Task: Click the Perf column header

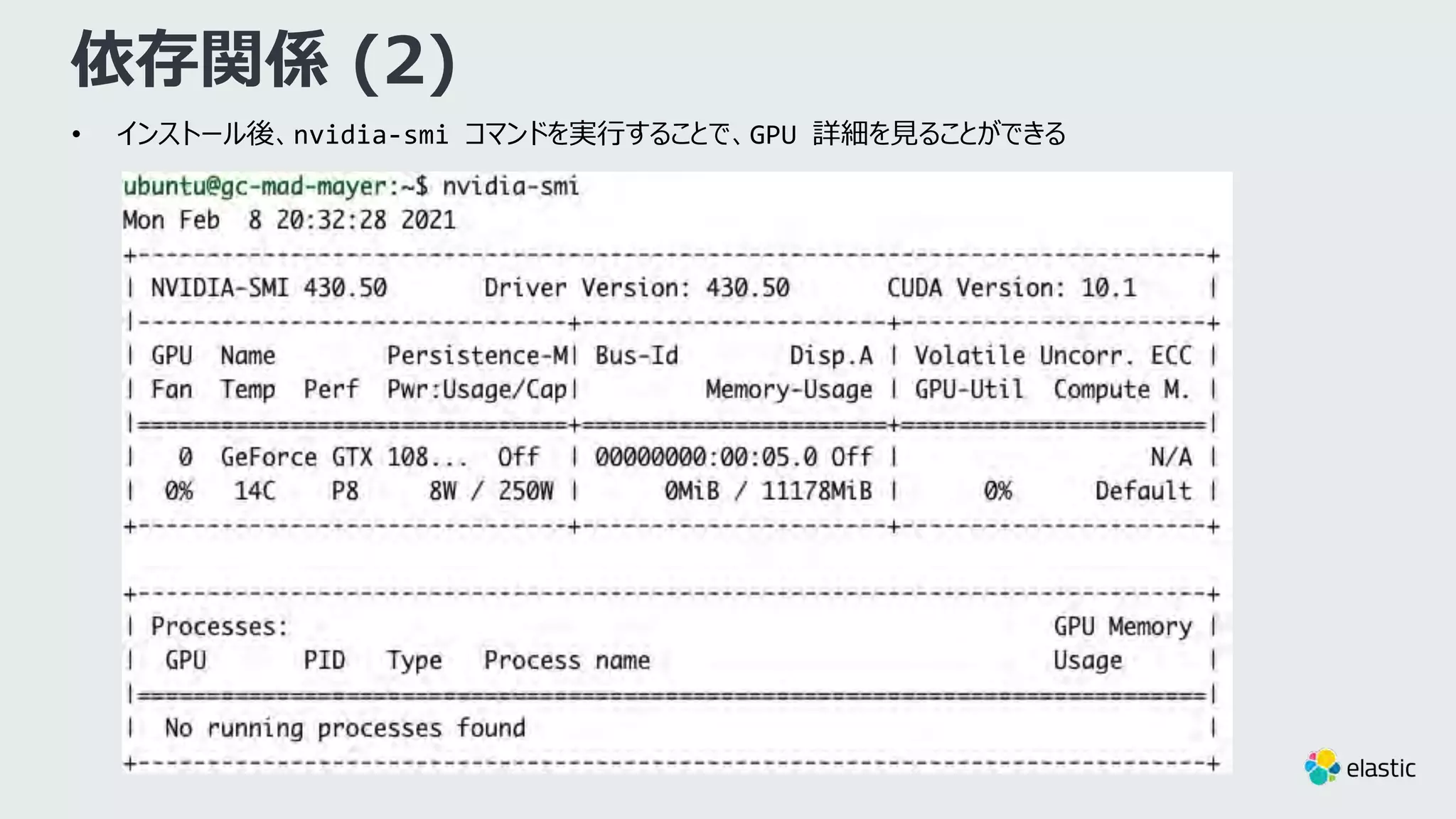Action: [x=331, y=390]
